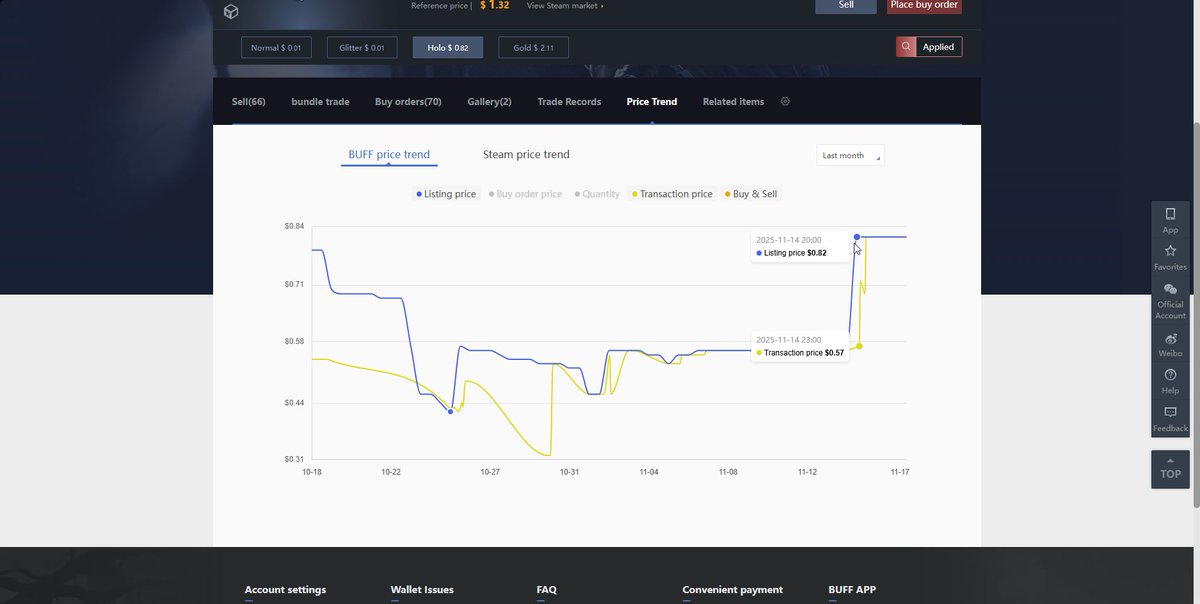Click the Sell button
The height and width of the screenshot is (604, 1200).
pos(846,6)
